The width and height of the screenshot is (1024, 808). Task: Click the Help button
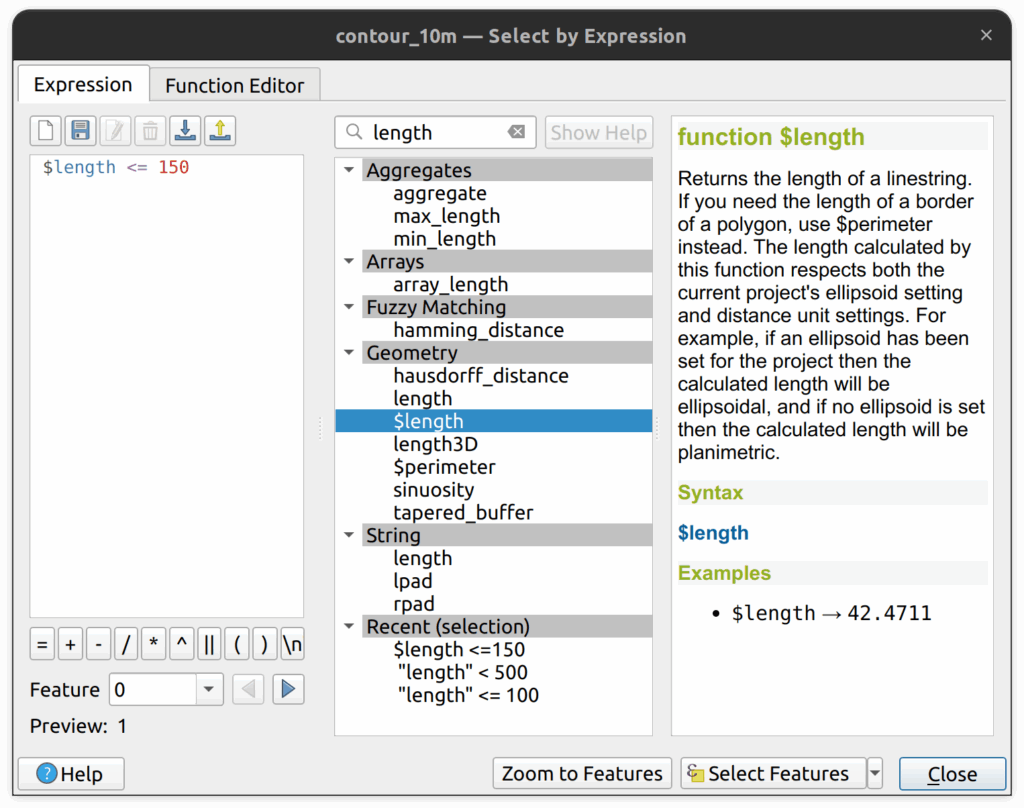tap(71, 774)
